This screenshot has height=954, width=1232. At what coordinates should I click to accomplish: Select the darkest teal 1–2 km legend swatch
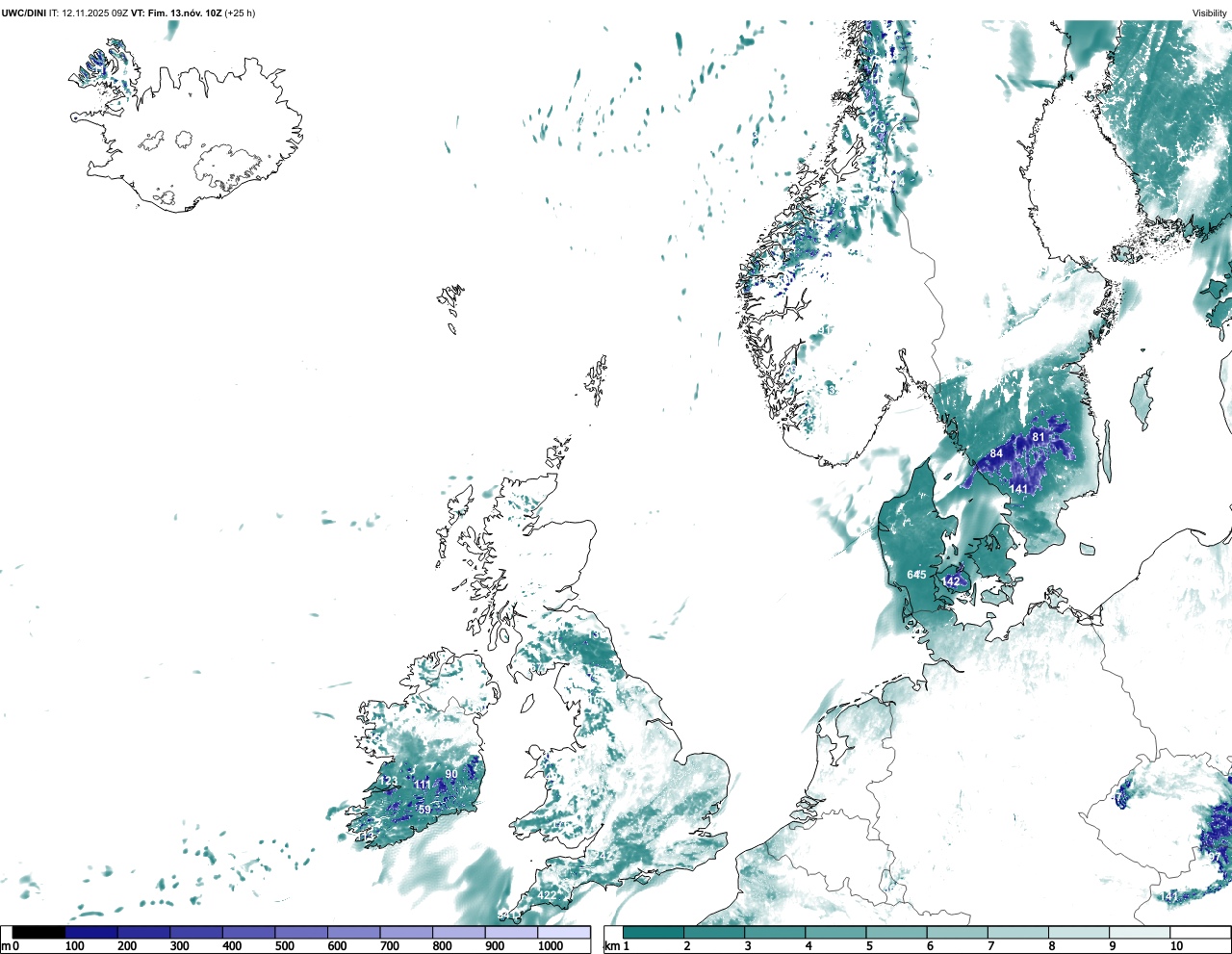(654, 932)
